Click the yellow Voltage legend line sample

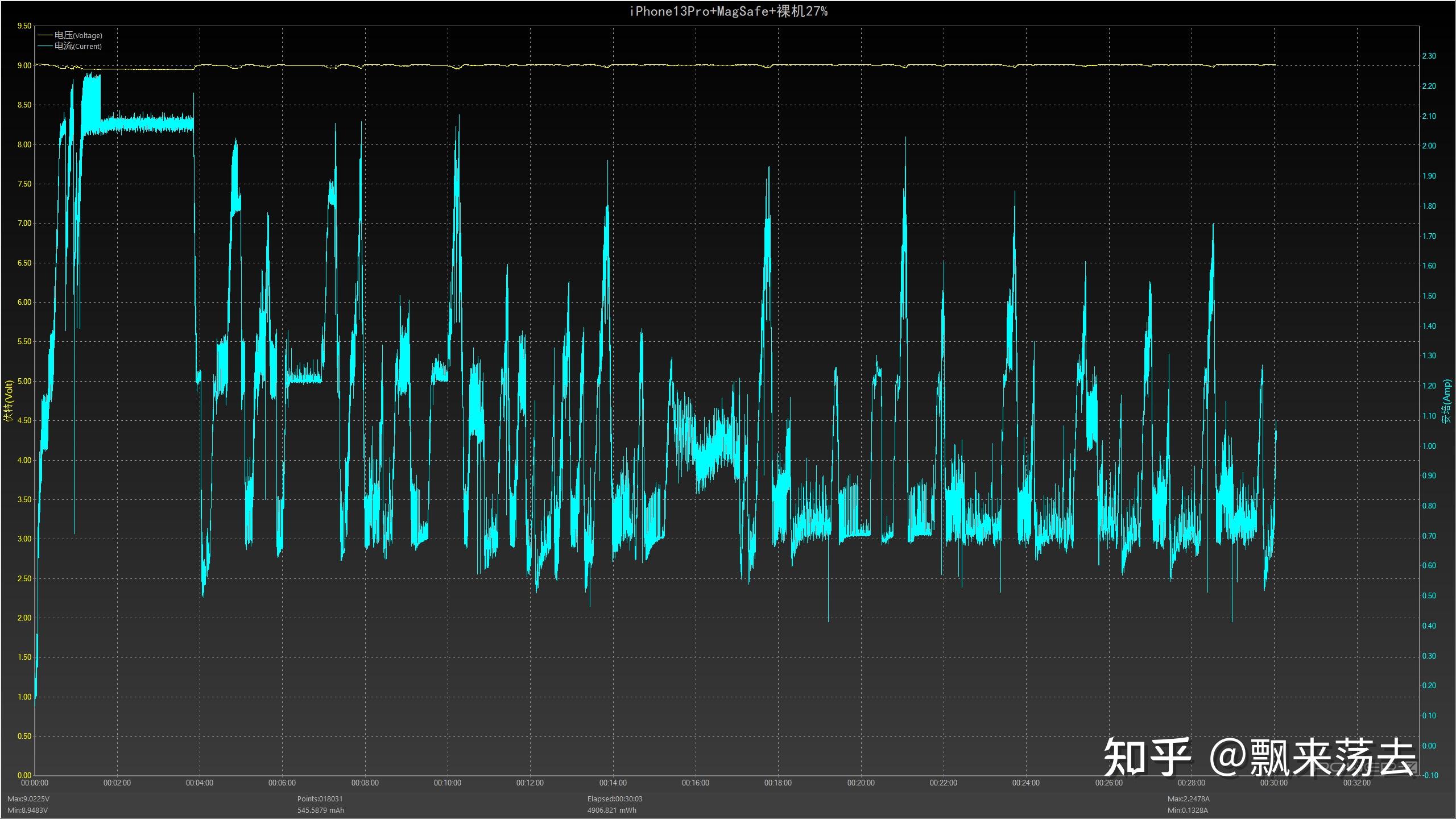(x=45, y=35)
